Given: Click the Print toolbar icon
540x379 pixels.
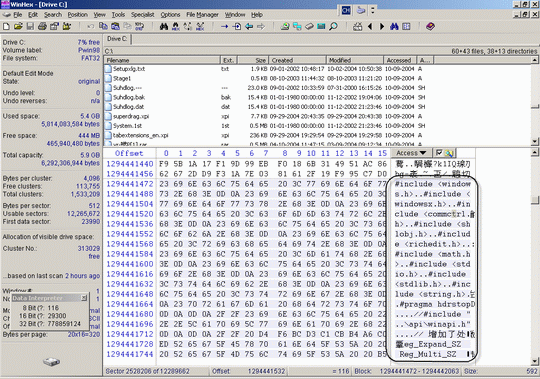Looking at the screenshot, I should 42,26.
